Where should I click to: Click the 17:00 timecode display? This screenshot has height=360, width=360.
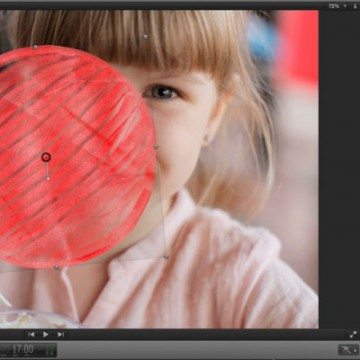tap(23, 350)
